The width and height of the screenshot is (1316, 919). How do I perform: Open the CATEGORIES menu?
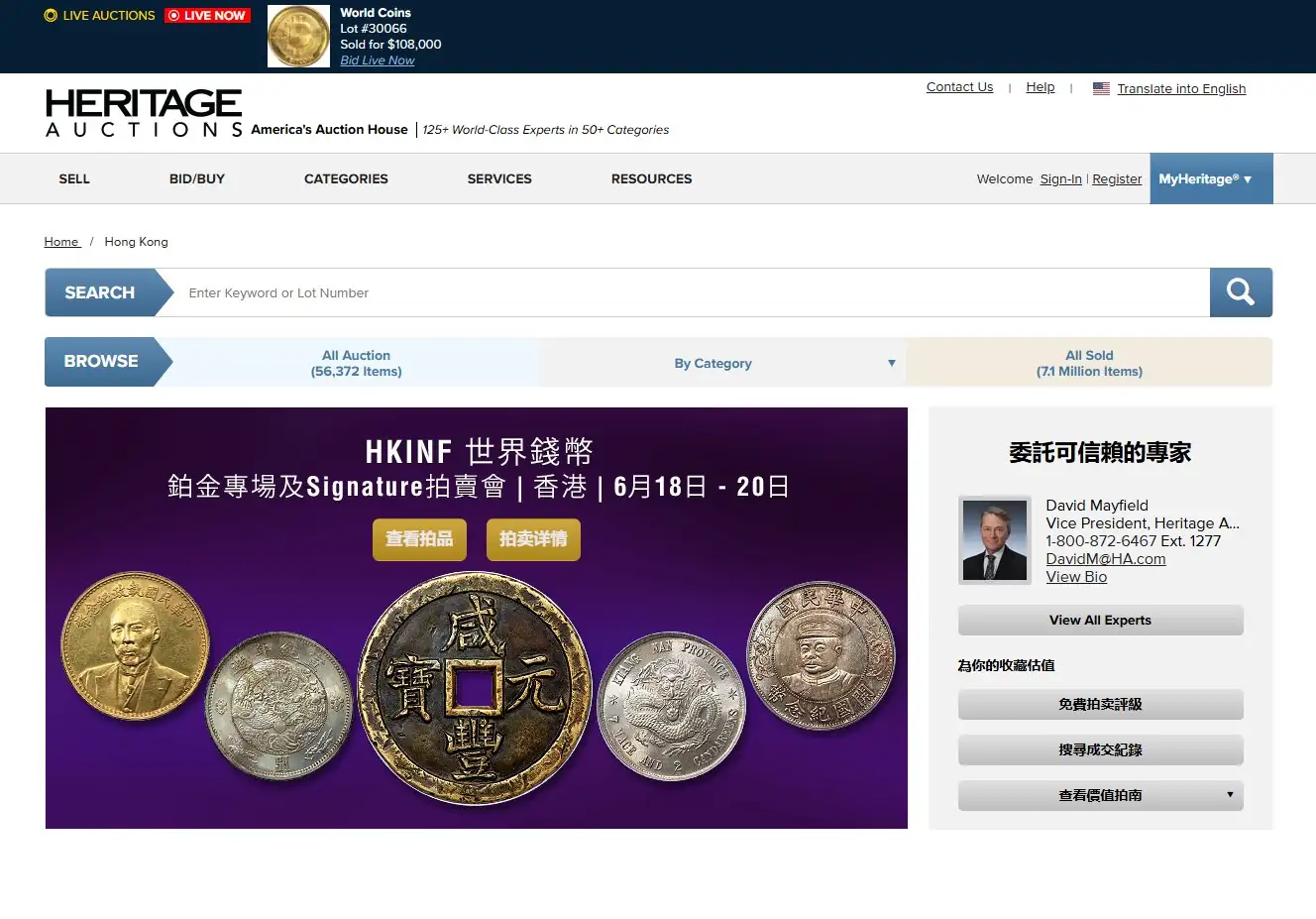coord(346,178)
